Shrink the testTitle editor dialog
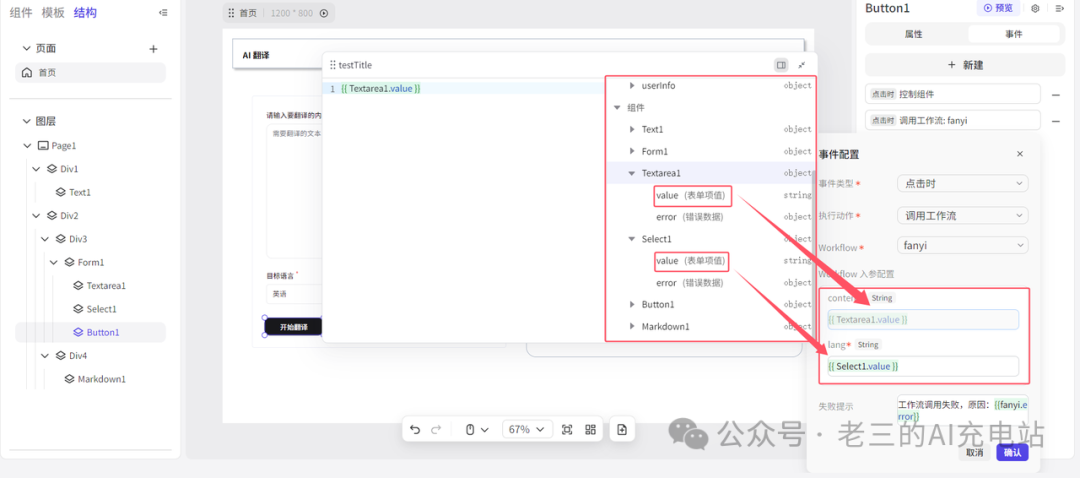 [802, 65]
